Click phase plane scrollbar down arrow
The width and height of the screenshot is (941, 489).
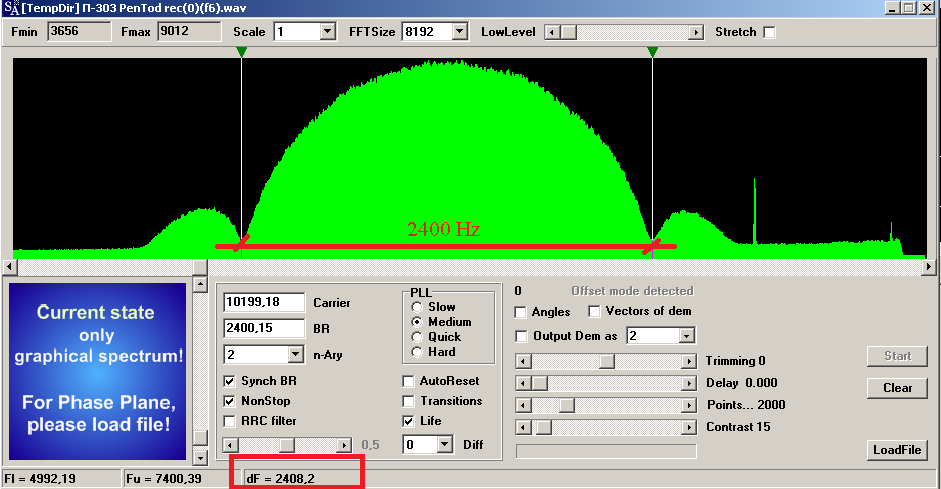point(200,458)
